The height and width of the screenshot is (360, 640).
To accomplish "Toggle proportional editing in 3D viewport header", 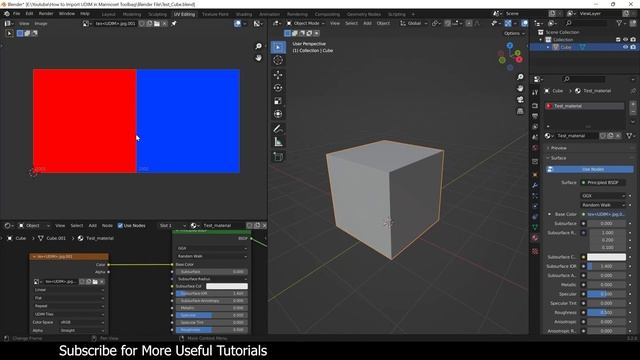I will [x=469, y=24].
